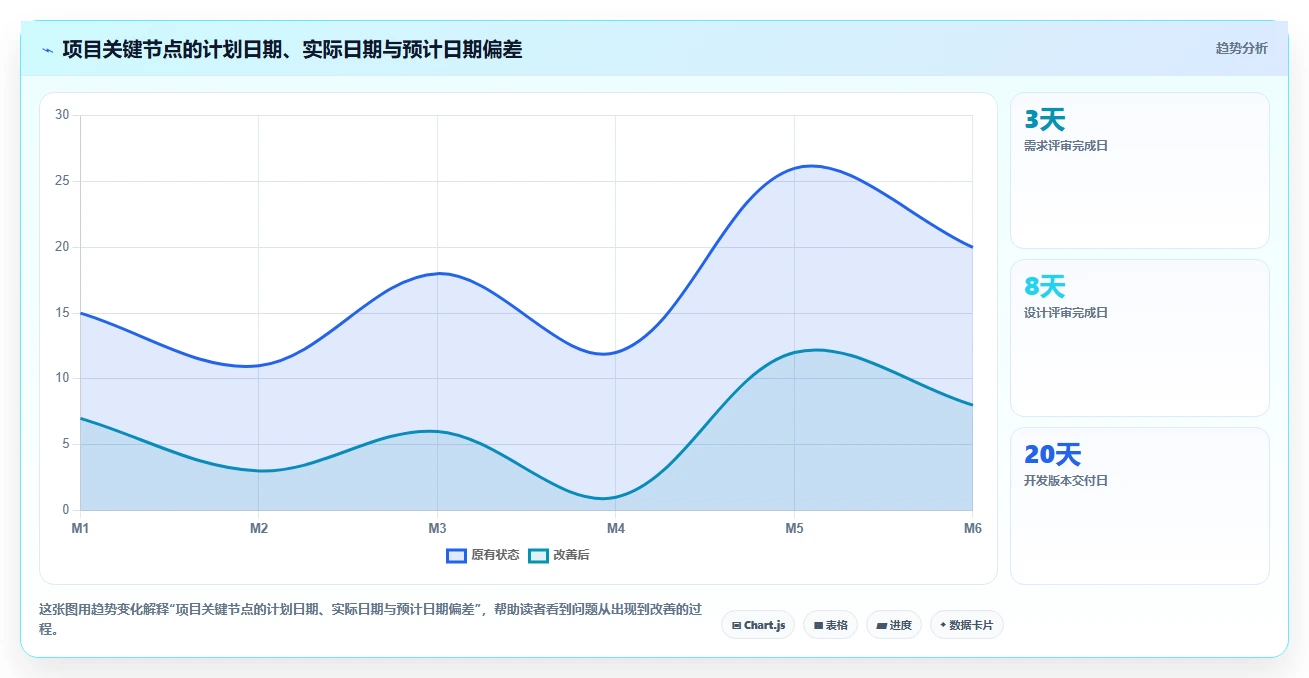The image size is (1309, 678).
Task: Click the 设计评审完成日 caption text
Action: pyautogui.click(x=1066, y=313)
